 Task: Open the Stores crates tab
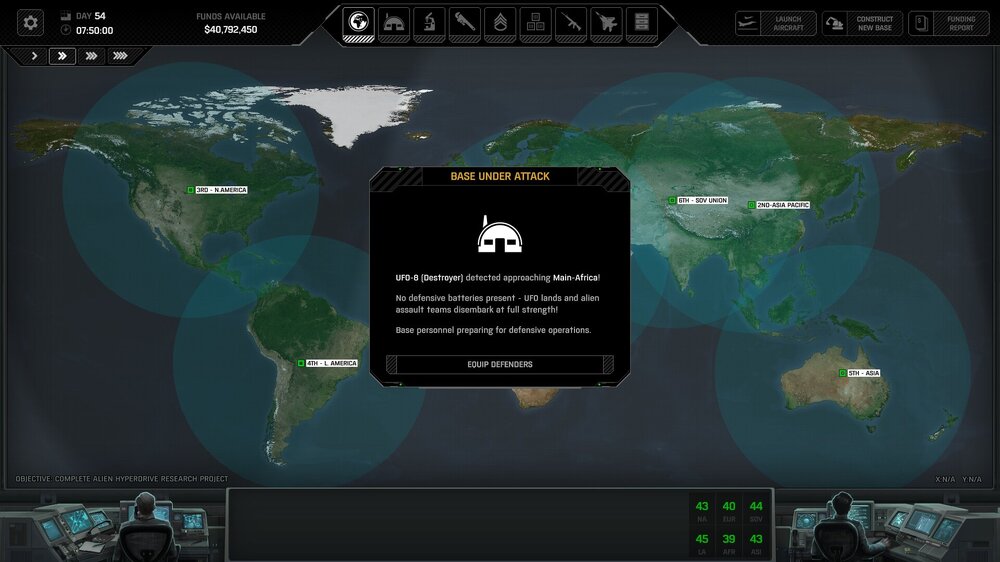[x=535, y=24]
